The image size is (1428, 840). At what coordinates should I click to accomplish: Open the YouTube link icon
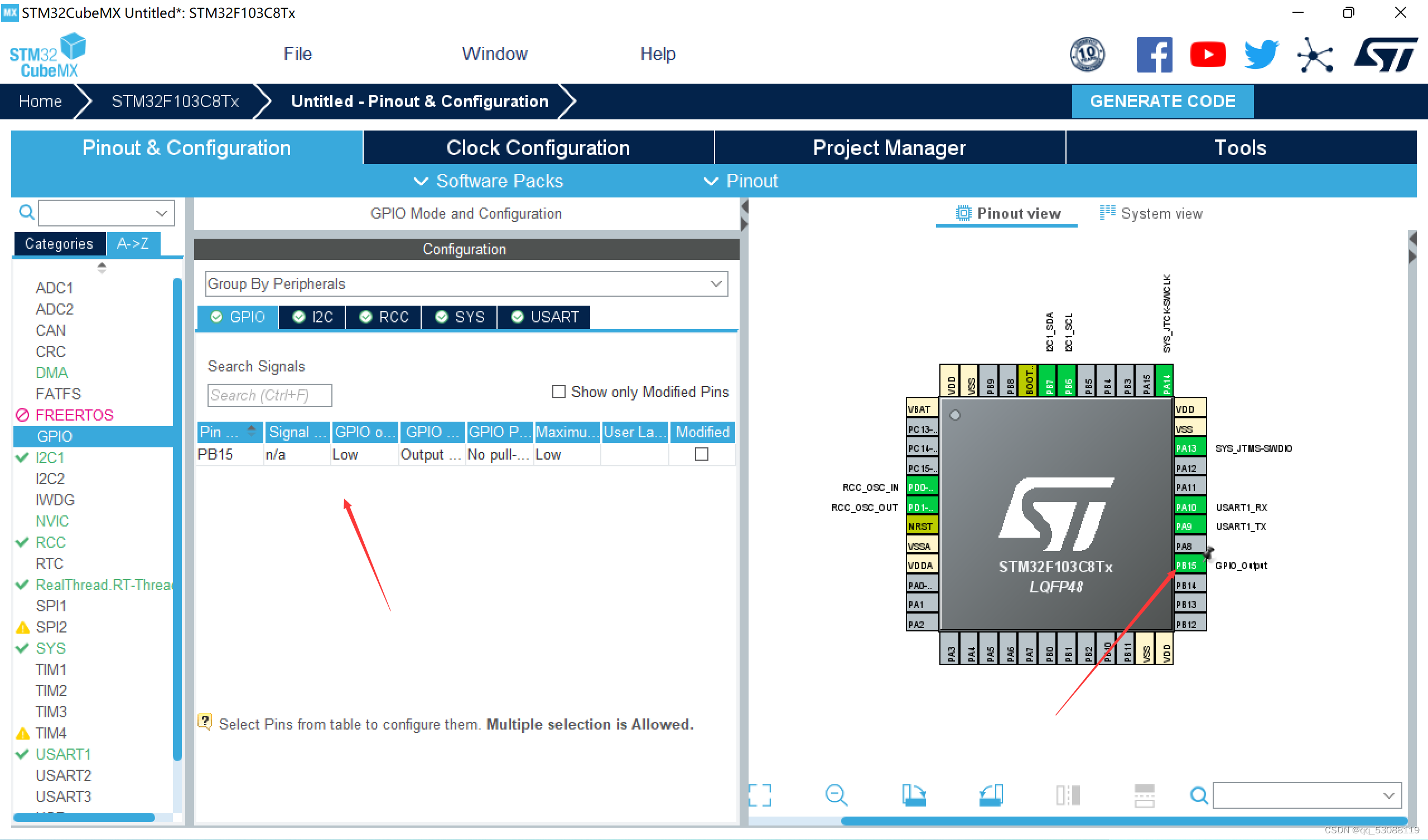pyautogui.click(x=1207, y=55)
